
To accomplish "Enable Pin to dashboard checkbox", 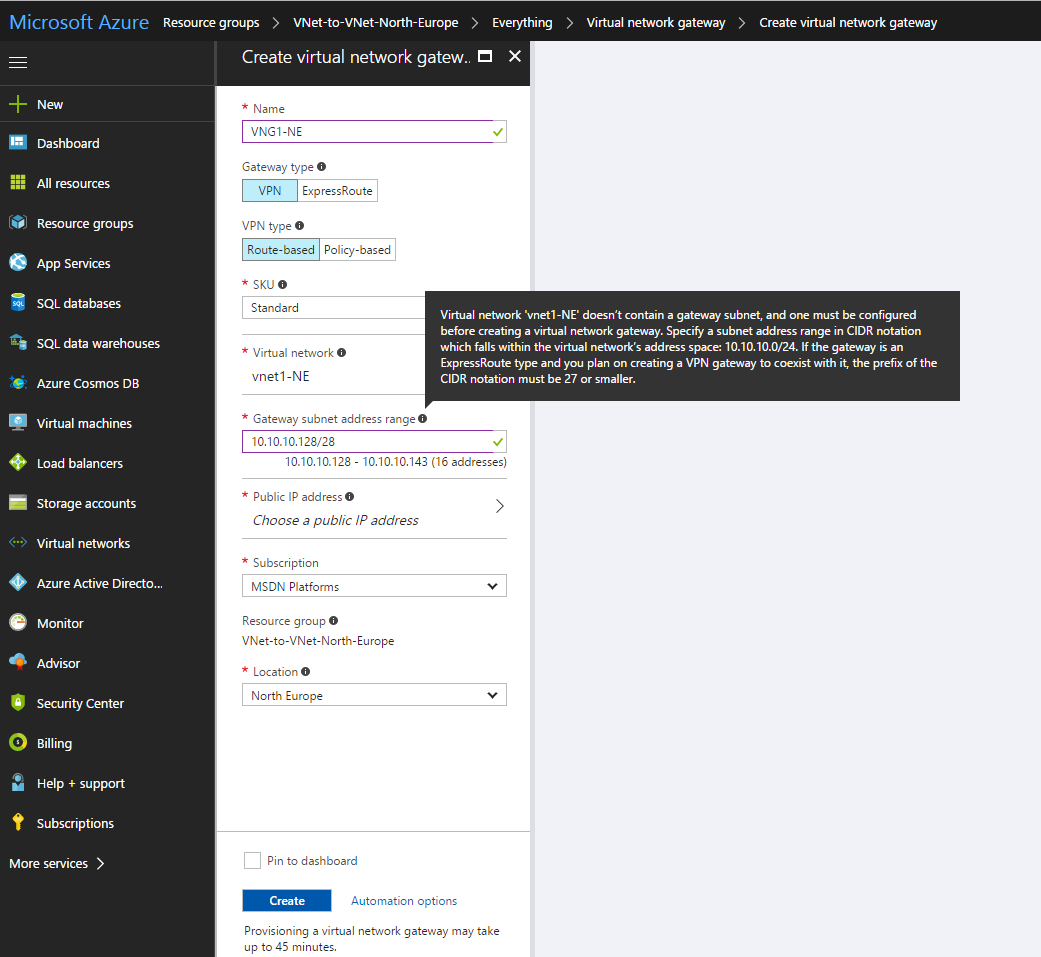I will point(252,861).
